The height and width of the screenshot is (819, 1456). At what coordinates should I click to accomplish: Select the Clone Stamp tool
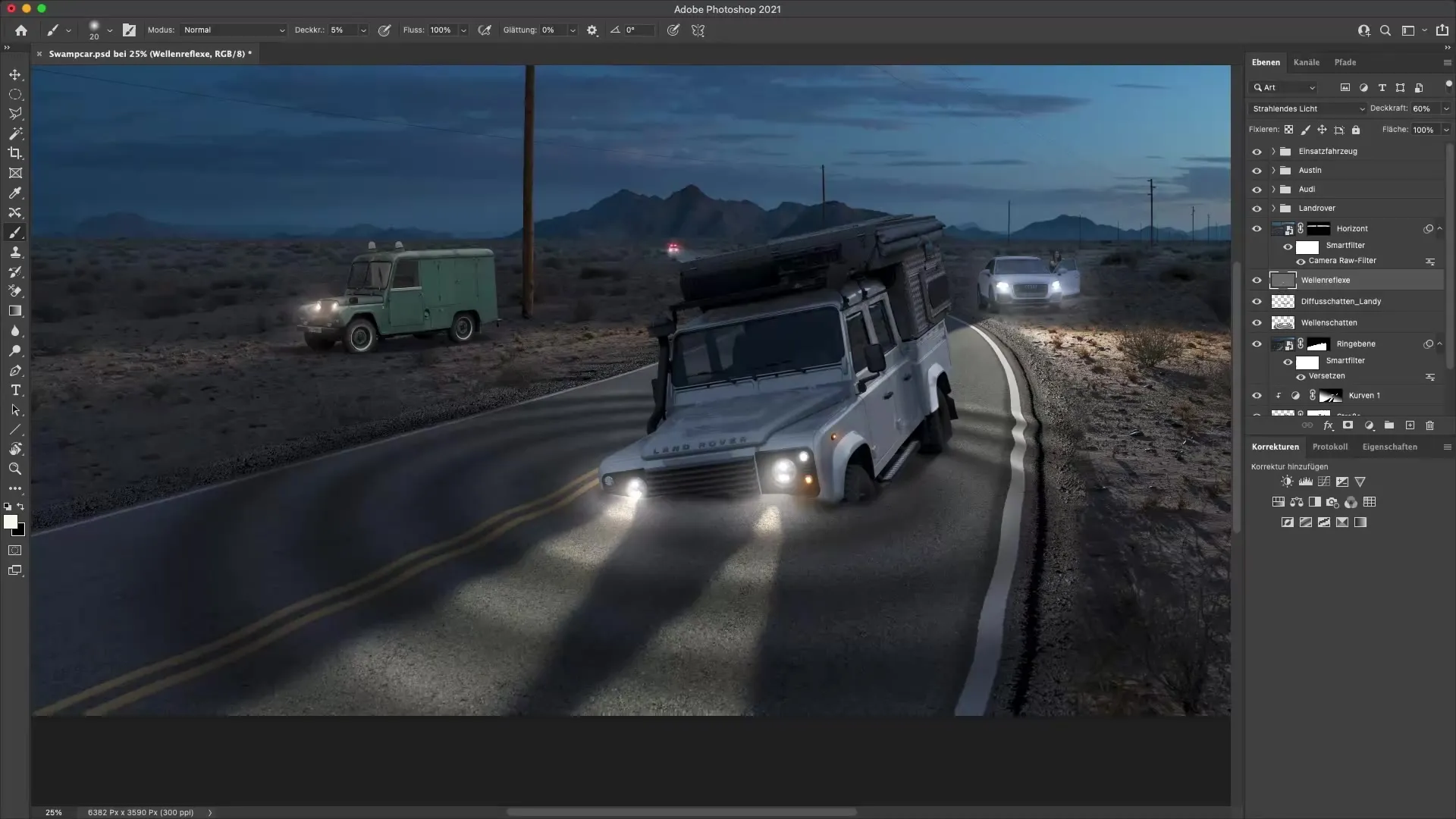point(15,252)
